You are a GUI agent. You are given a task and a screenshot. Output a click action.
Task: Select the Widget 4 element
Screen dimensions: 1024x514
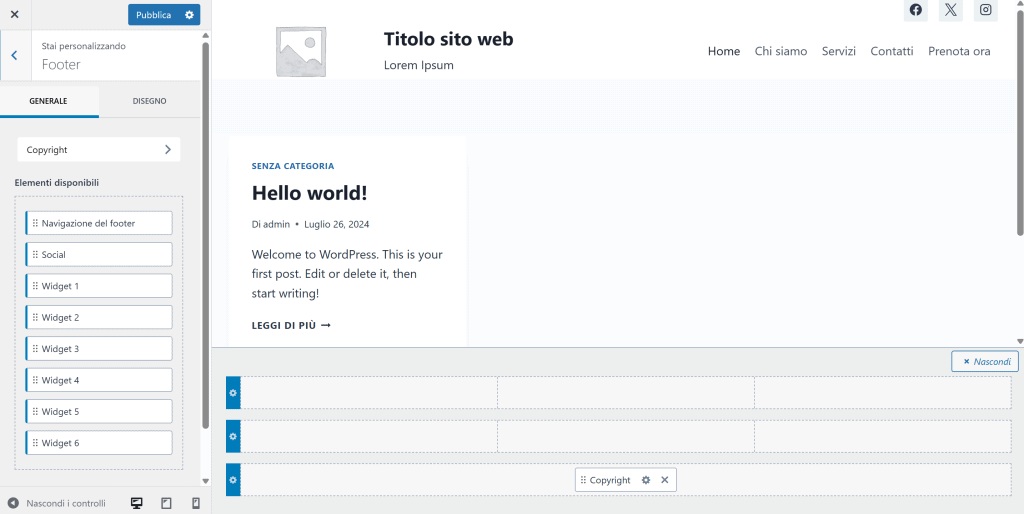99,380
